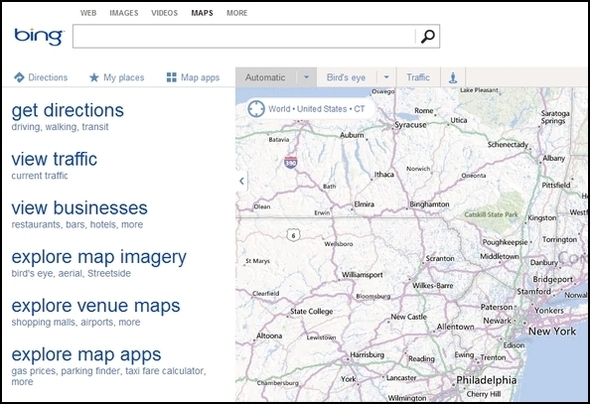Click 'Catskill State Park' label on map
Screen dimensions: 590x404
[x=491, y=214]
